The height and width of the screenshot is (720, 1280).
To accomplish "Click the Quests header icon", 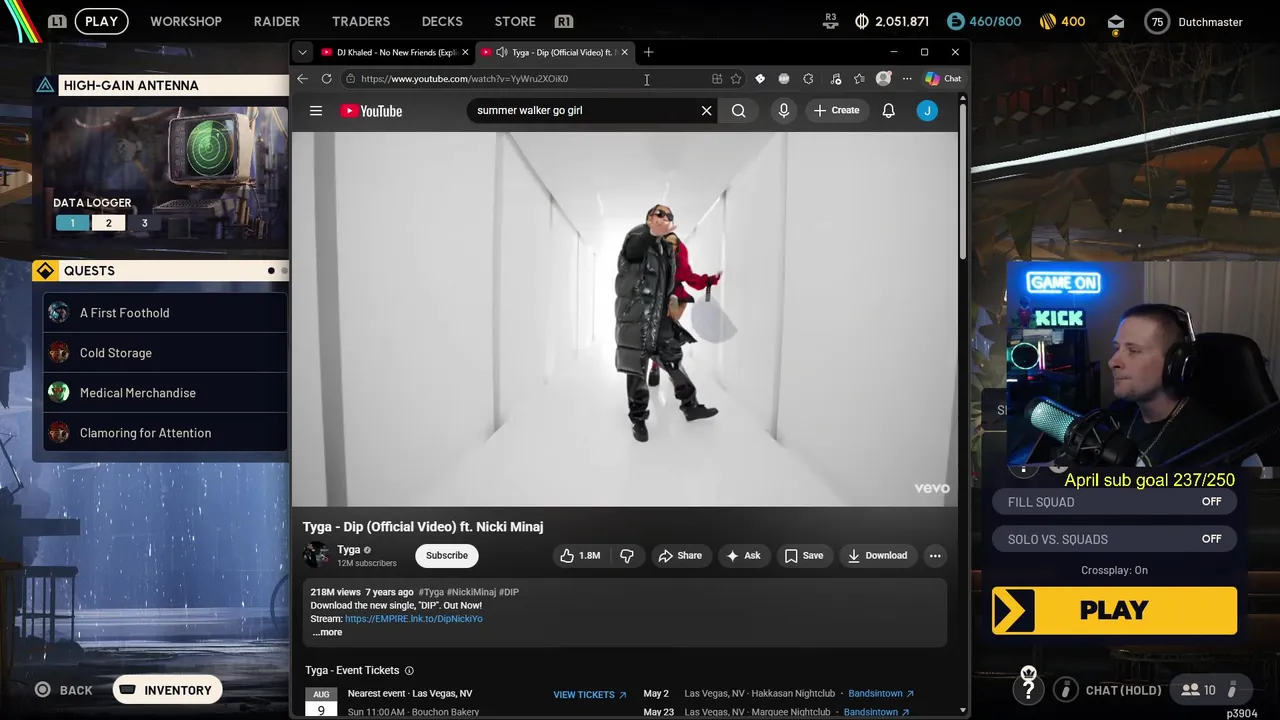I will [x=45, y=271].
